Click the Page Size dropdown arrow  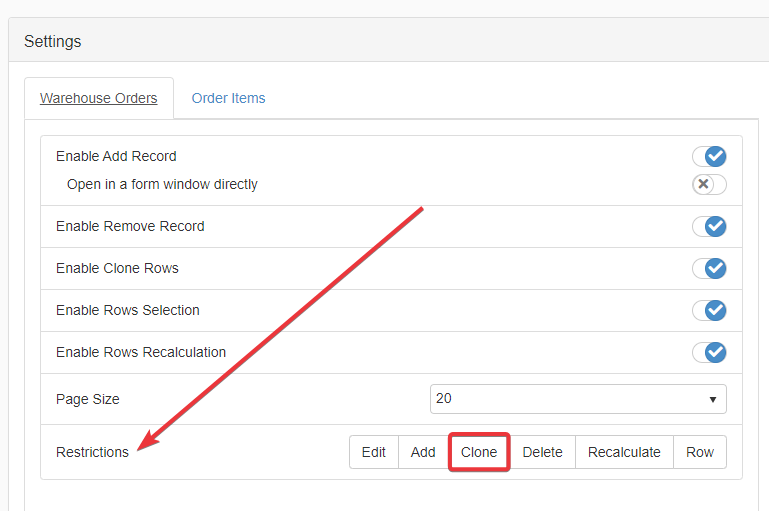713,399
